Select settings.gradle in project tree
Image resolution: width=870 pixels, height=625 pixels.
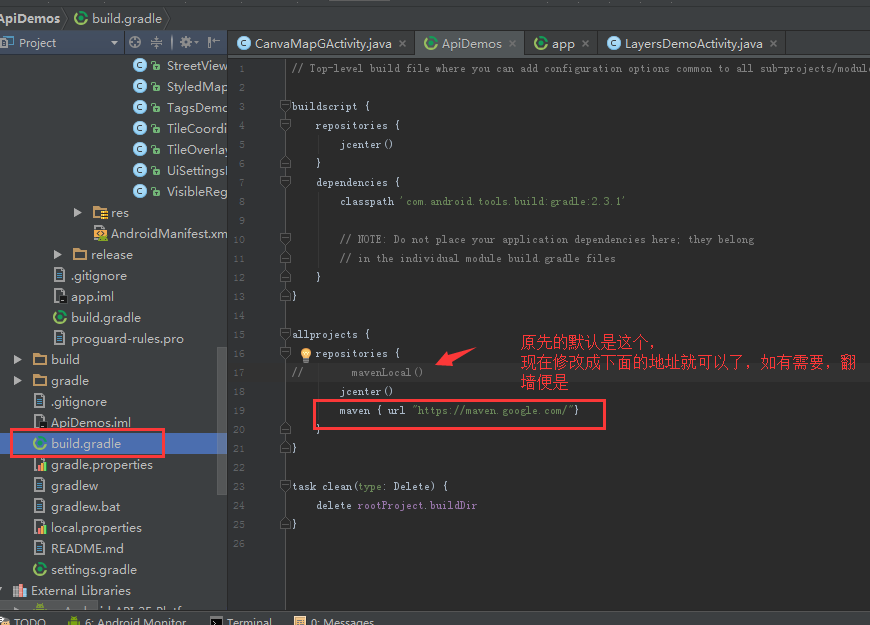(x=93, y=570)
